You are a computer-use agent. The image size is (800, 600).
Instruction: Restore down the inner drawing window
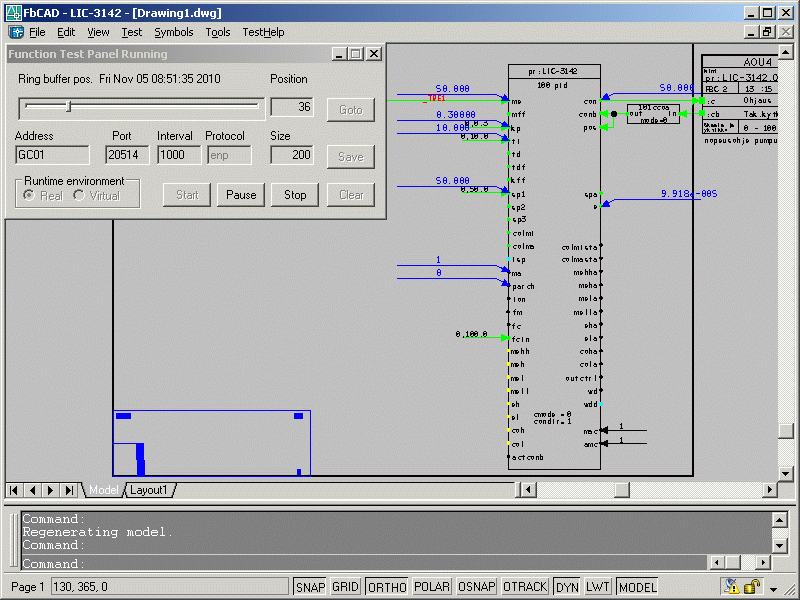click(767, 32)
